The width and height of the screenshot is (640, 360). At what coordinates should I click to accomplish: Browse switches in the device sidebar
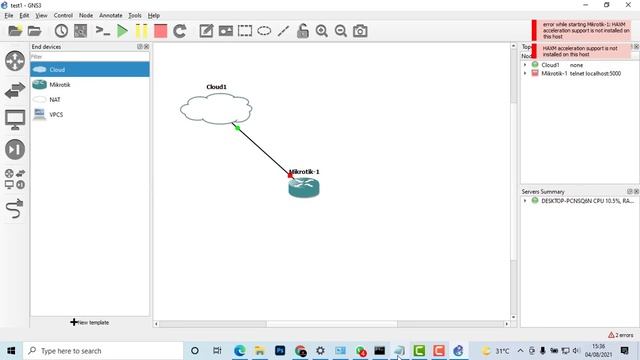(x=15, y=90)
